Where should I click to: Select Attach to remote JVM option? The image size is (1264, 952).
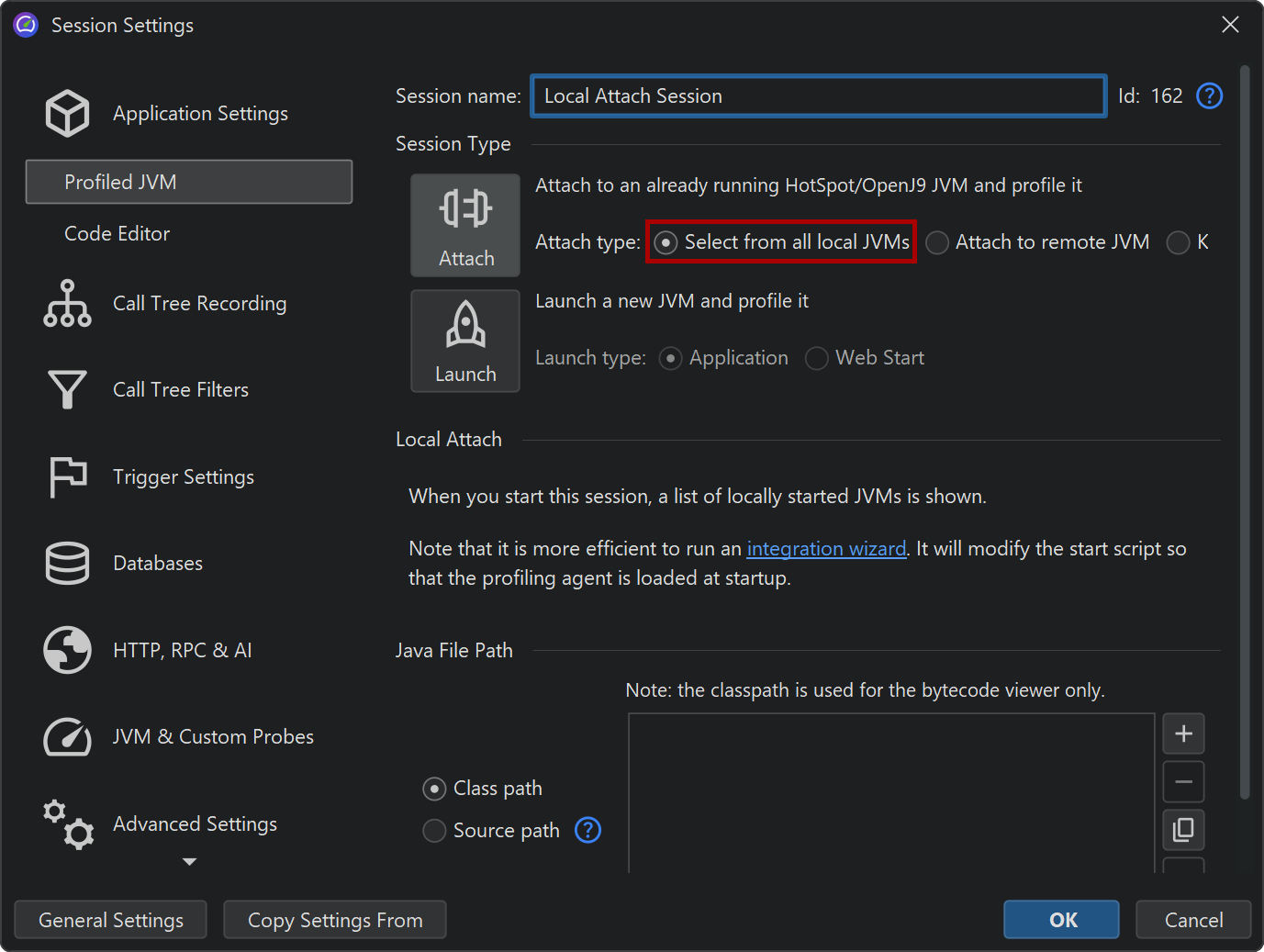tap(937, 242)
